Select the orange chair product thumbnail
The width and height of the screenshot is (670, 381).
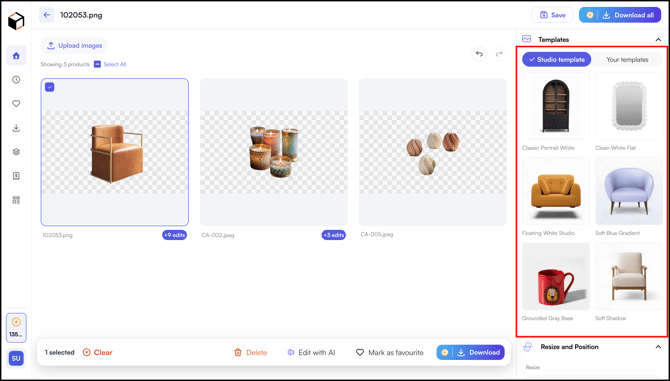115,152
